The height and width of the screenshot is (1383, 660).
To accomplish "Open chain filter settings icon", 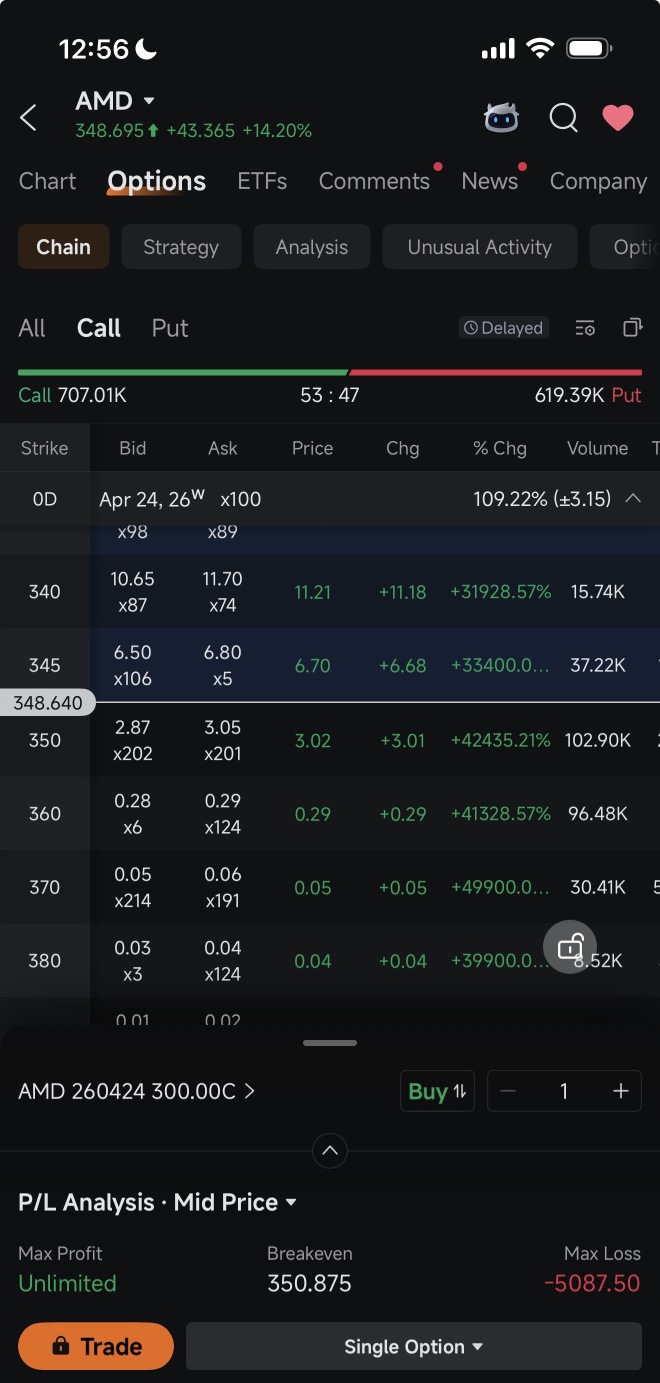I will click(585, 328).
